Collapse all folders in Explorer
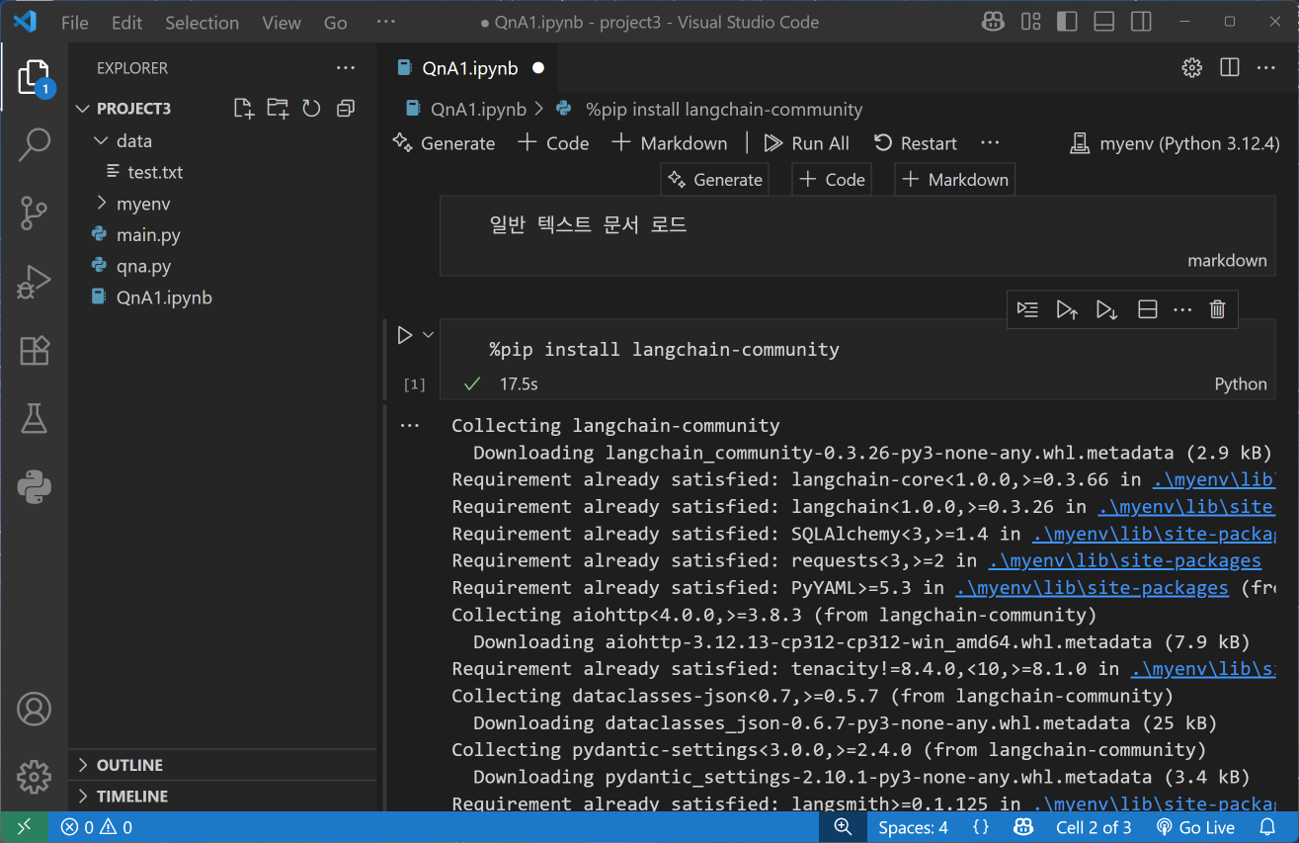This screenshot has width=1299, height=843. [x=345, y=108]
